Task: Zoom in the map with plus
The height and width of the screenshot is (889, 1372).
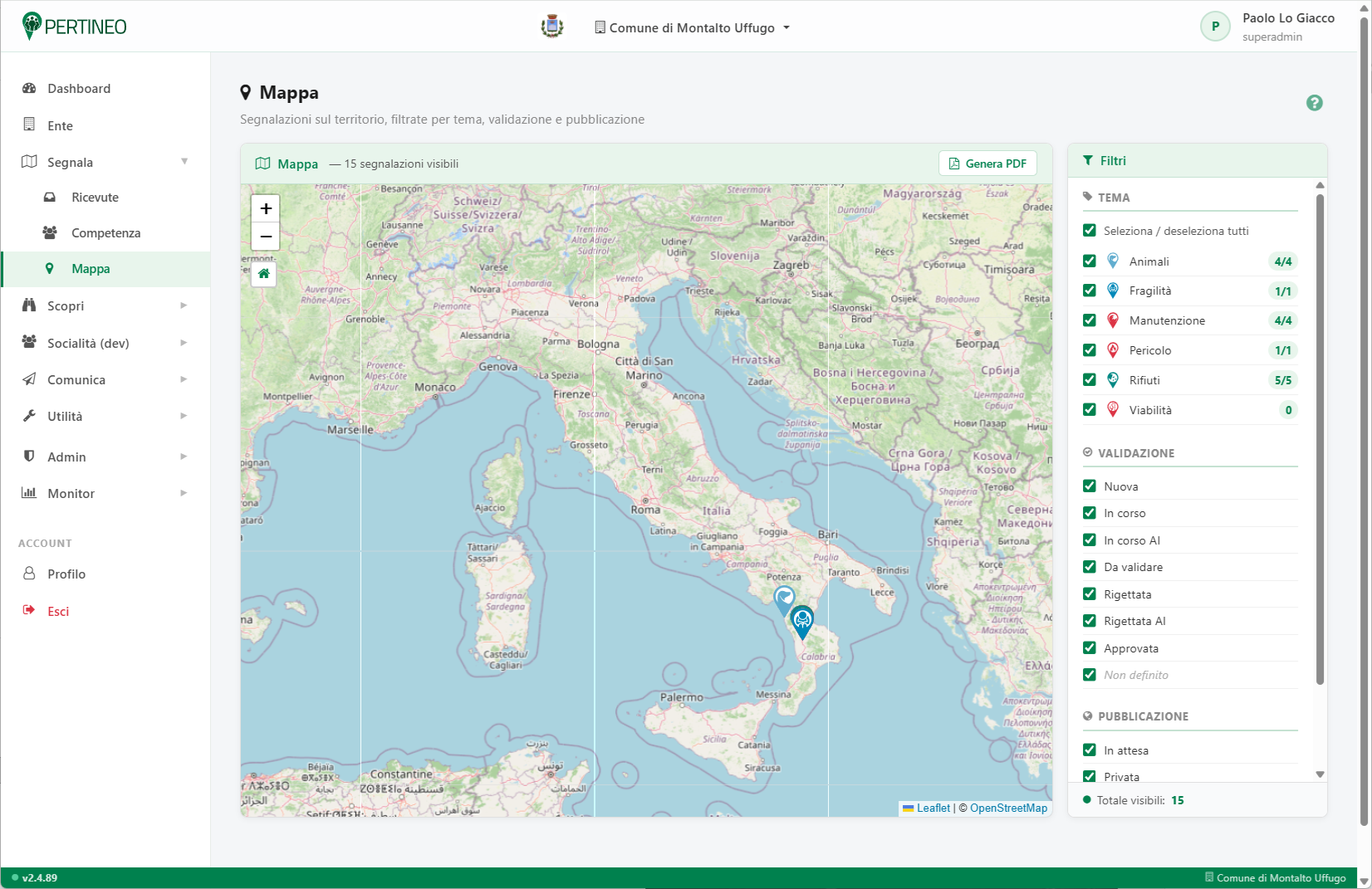Action: point(266,208)
